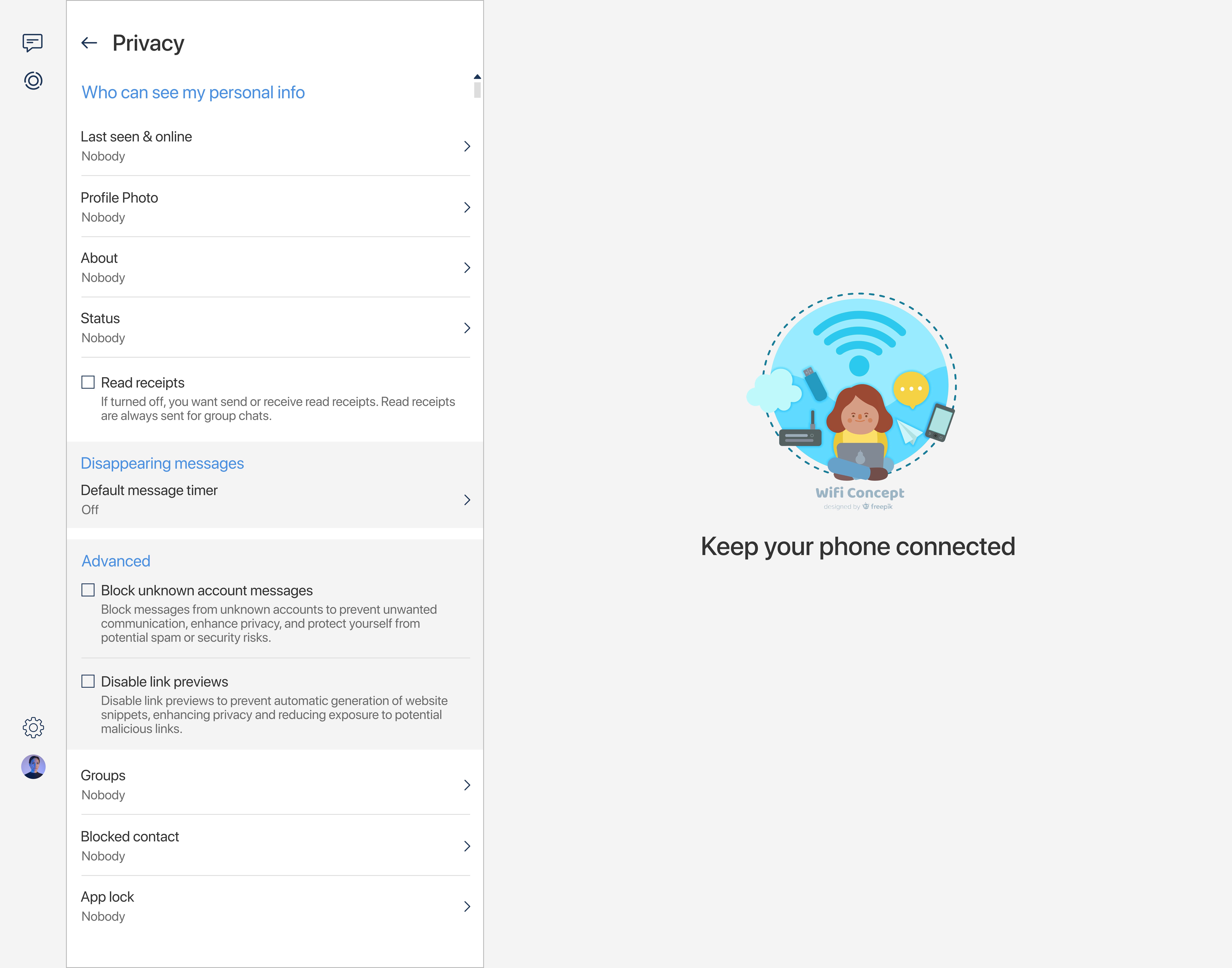Expand Blocked contact chevron
The height and width of the screenshot is (968, 1232).
[467, 846]
